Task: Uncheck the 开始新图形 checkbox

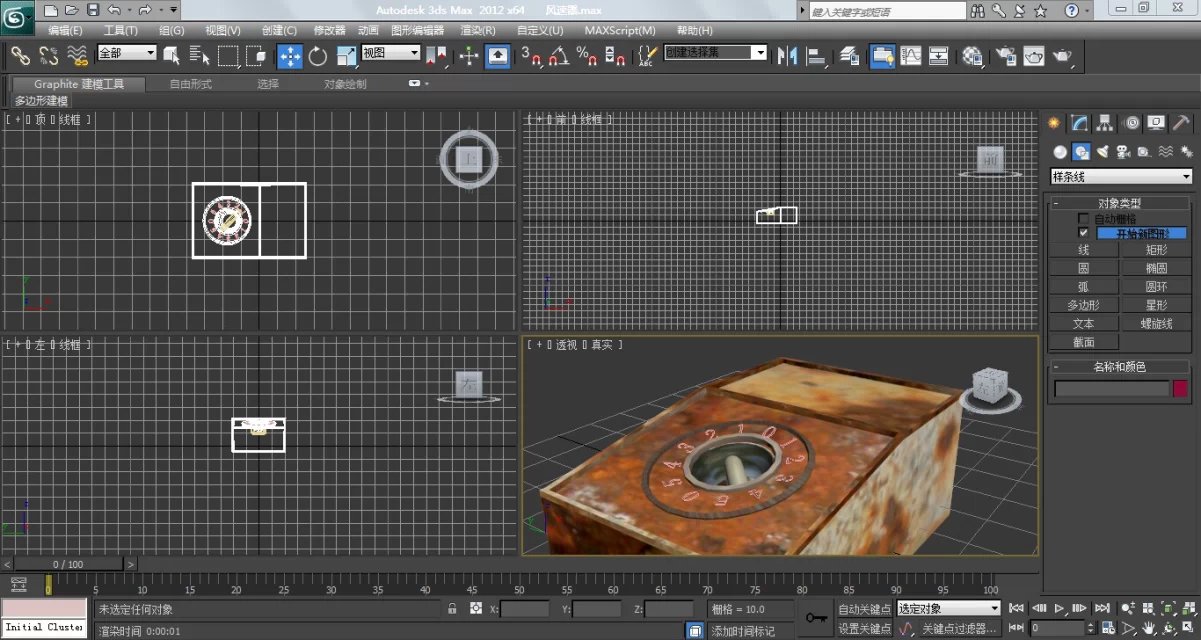Action: (1083, 233)
